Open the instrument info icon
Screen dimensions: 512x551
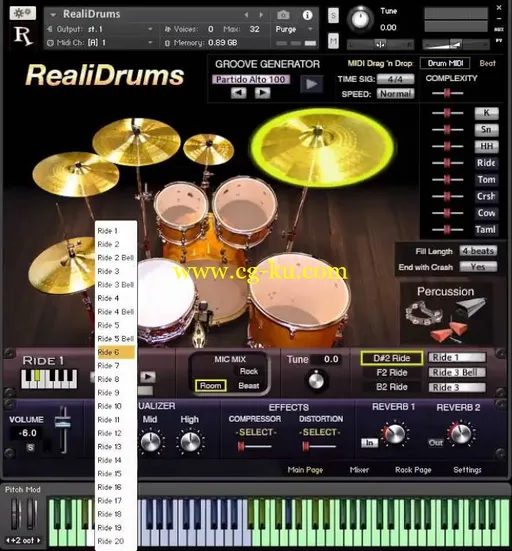pos(307,15)
